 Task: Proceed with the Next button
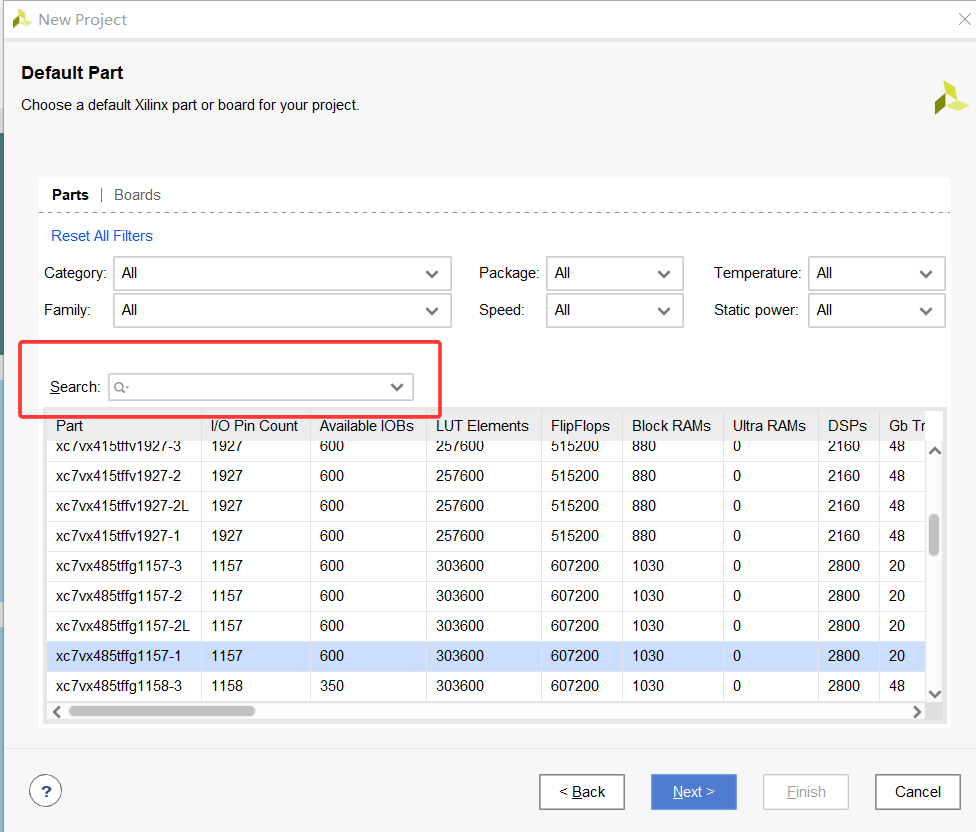693,792
